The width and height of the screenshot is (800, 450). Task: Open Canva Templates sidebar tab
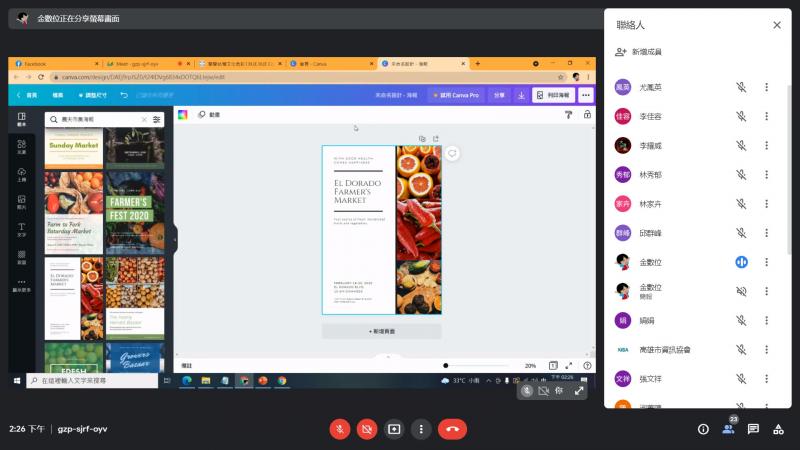(x=21, y=119)
